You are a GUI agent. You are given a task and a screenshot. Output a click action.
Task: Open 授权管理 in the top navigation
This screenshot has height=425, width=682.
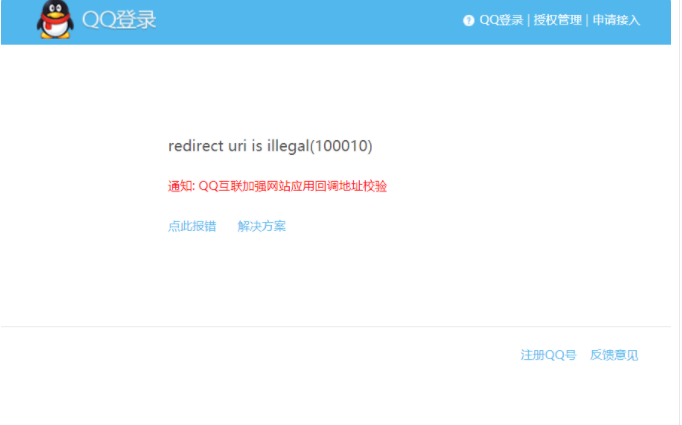(557, 20)
